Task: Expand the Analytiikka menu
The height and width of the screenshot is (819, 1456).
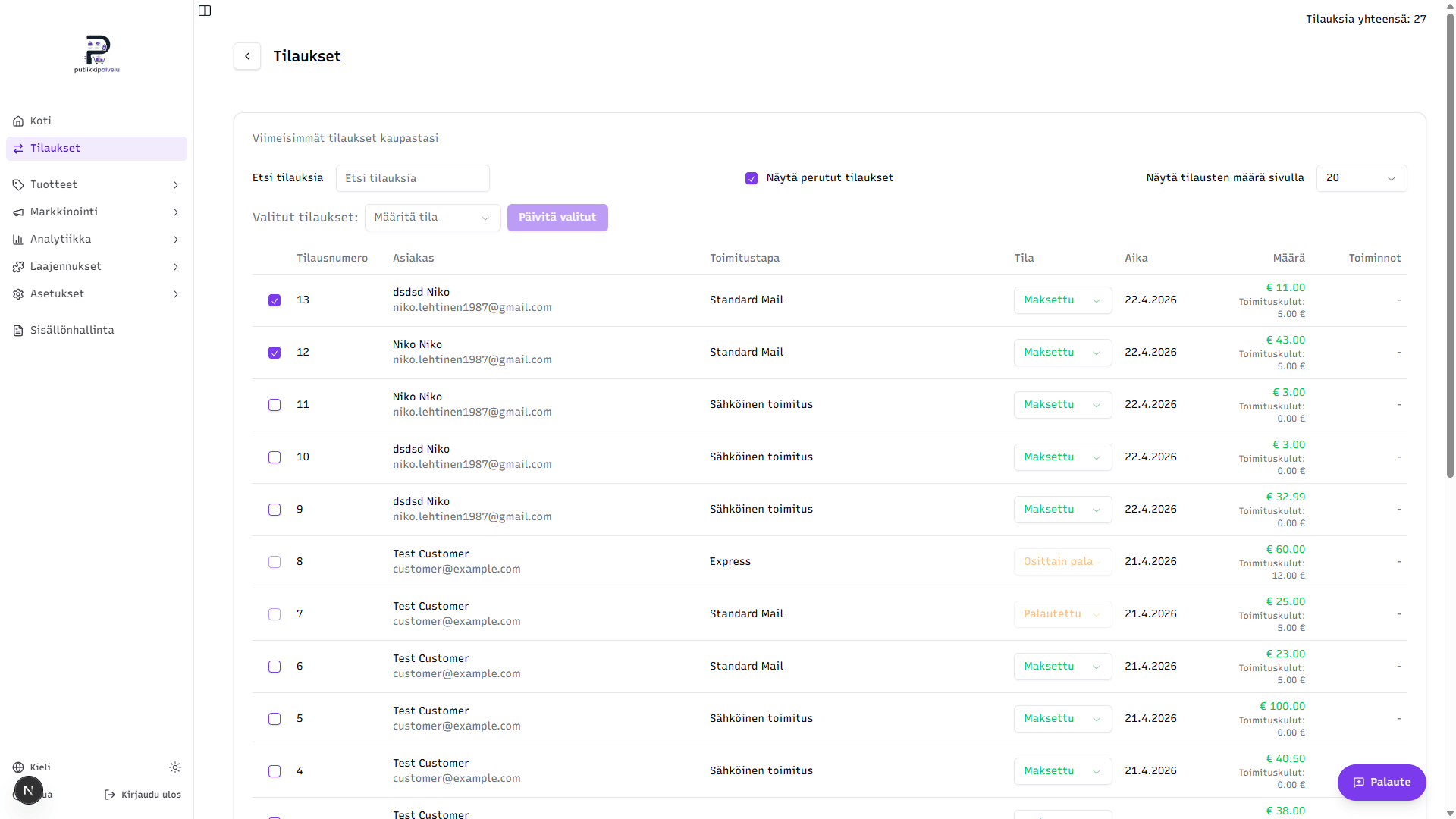Action: [96, 240]
